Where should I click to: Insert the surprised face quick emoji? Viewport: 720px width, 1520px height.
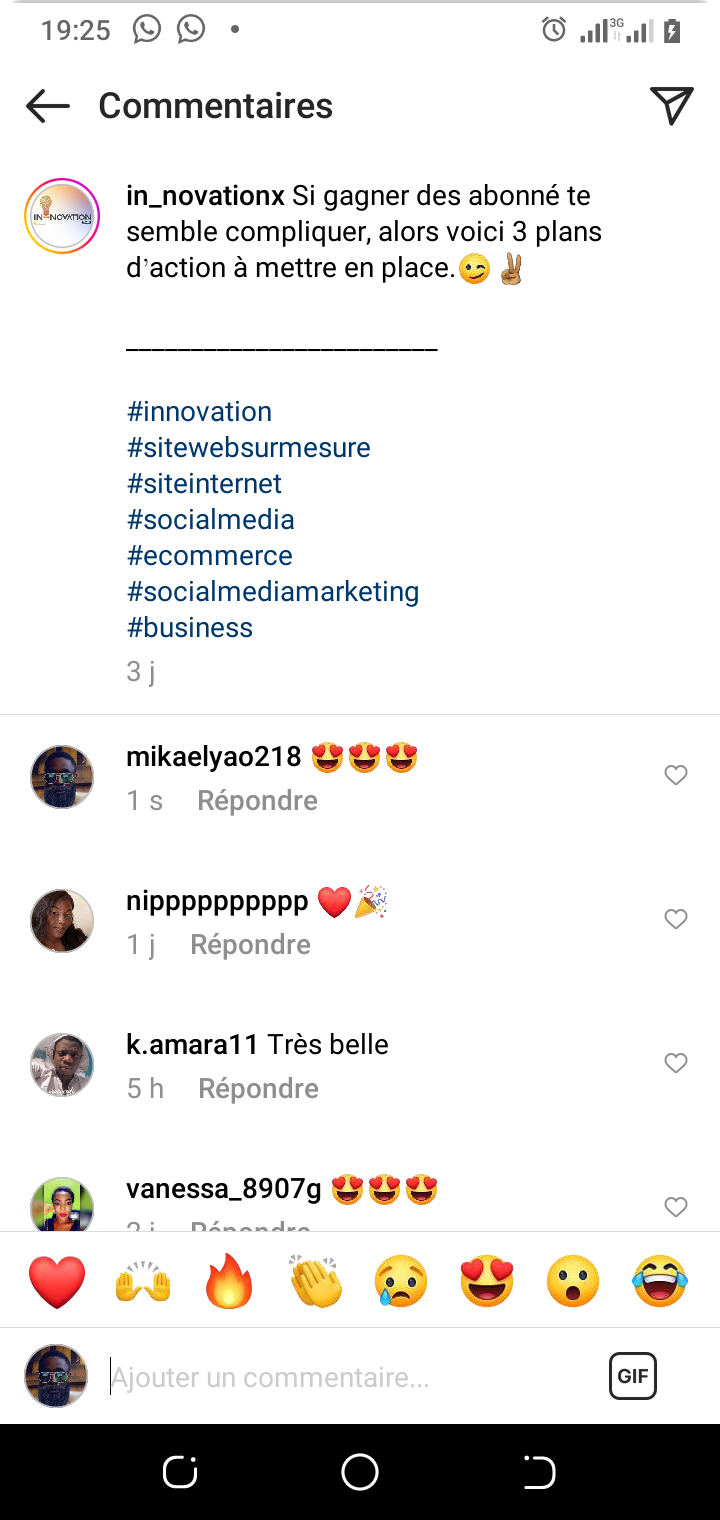[x=574, y=1281]
